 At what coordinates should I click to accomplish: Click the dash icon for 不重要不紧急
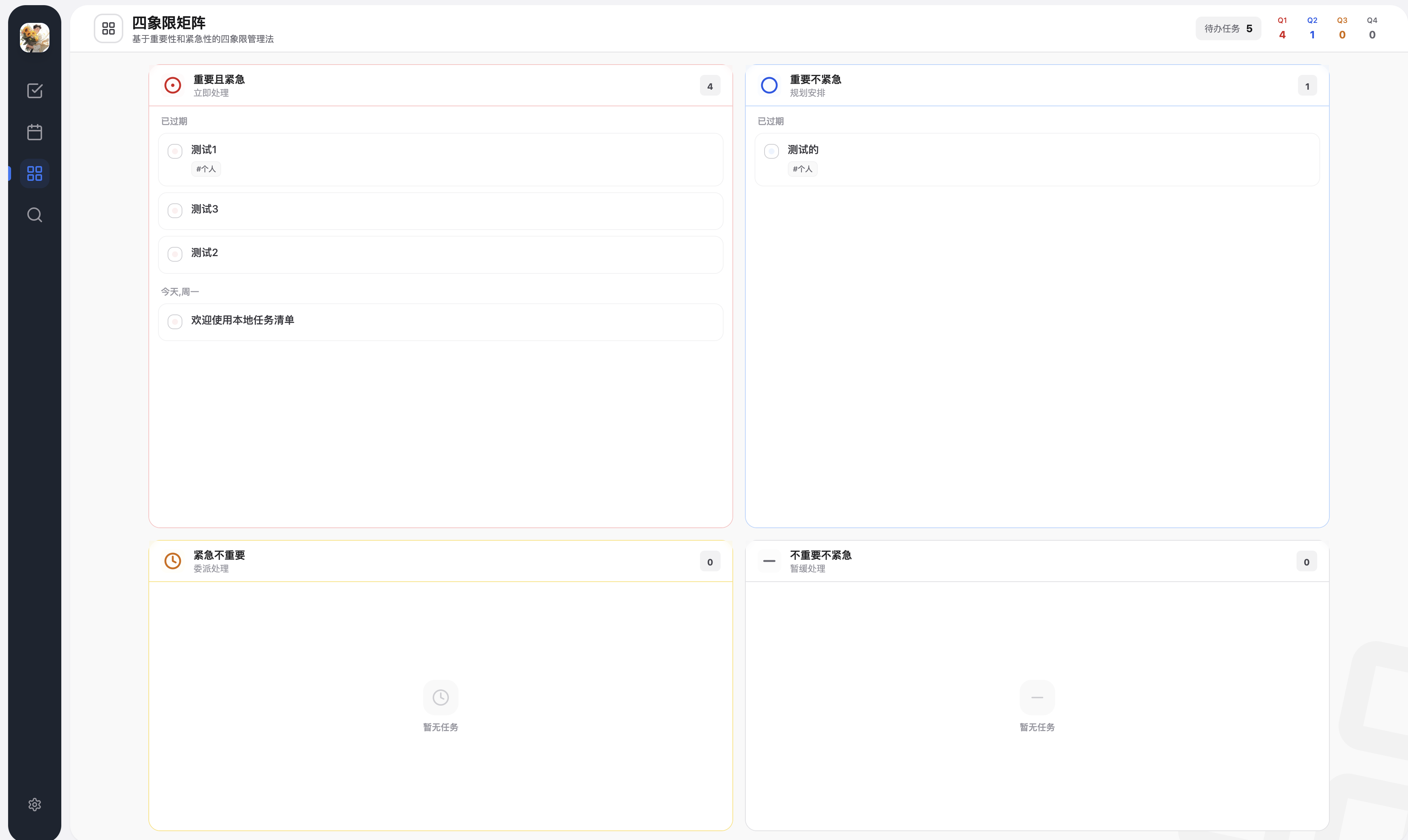click(x=769, y=561)
